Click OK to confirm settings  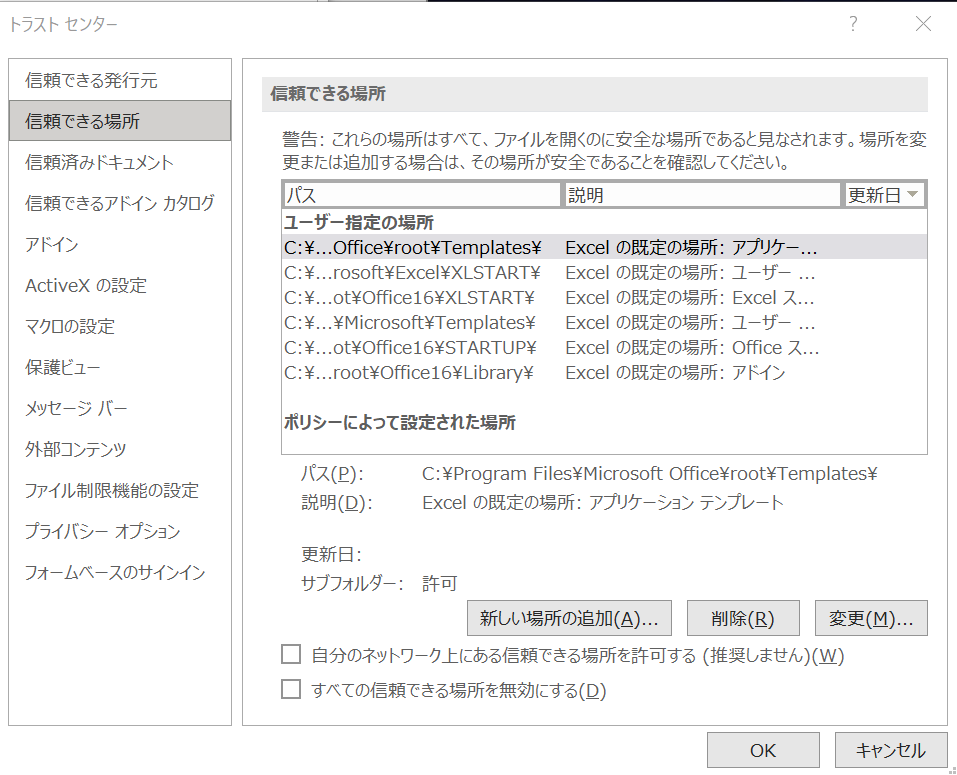763,750
